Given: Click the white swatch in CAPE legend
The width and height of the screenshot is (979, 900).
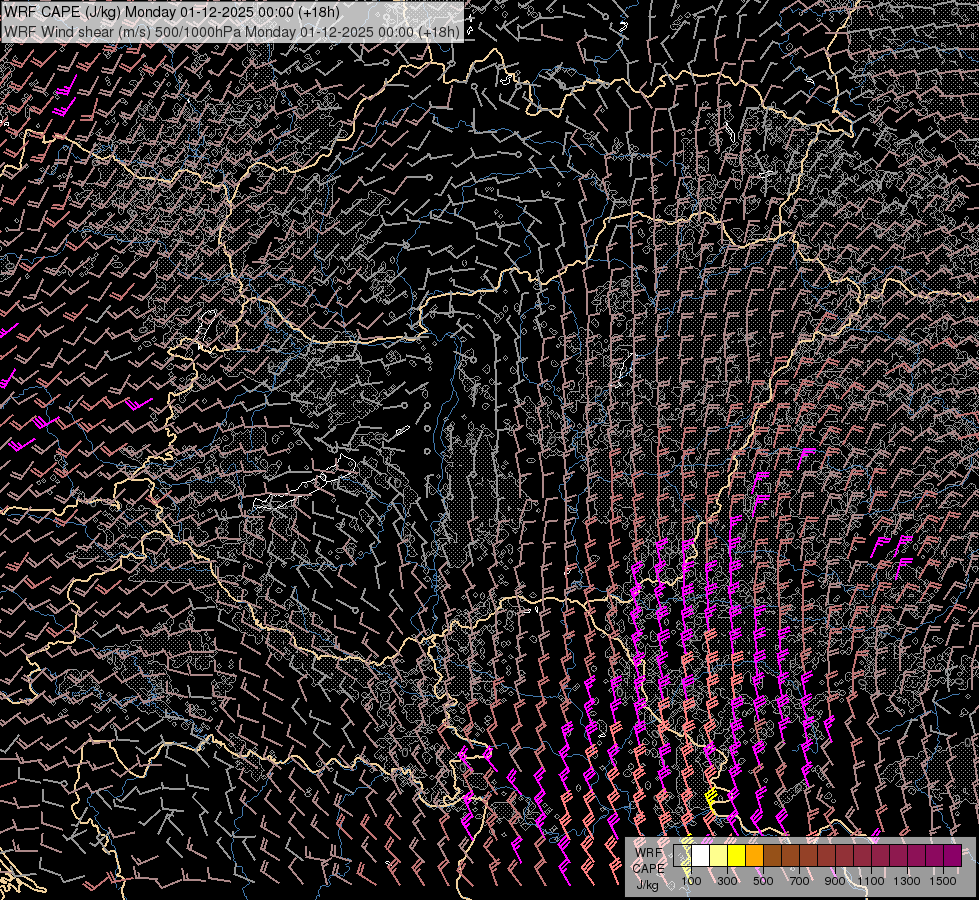Looking at the screenshot, I should click(x=701, y=856).
